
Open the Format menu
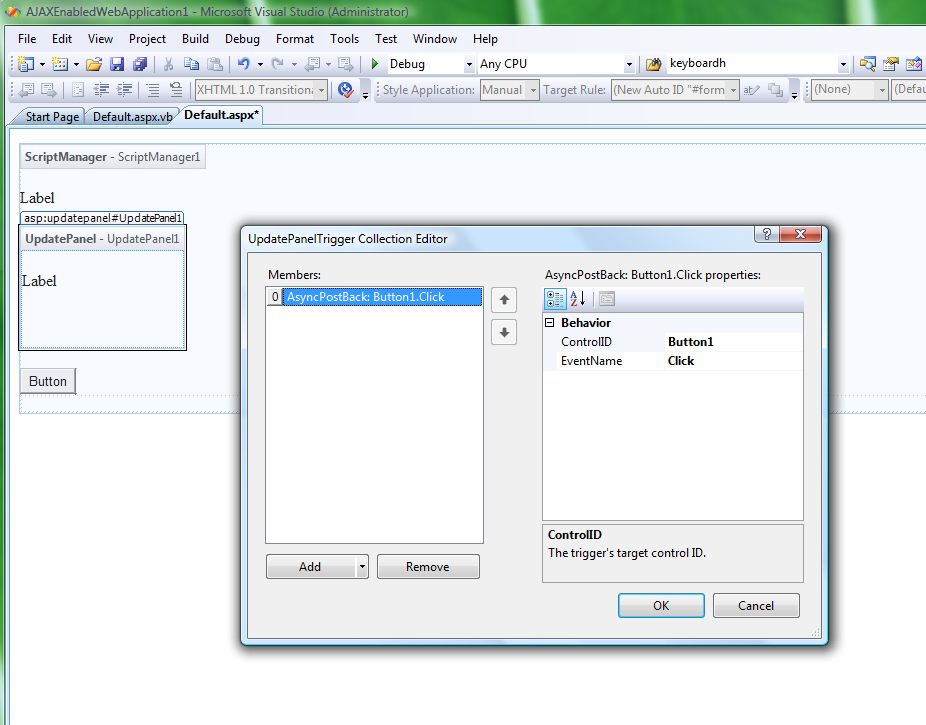(x=295, y=39)
